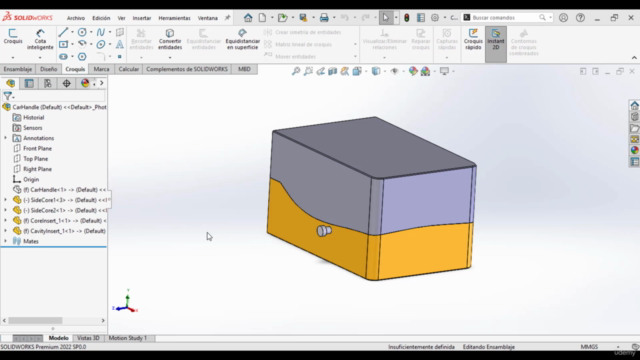Print the document with Print icon
The image size is (640, 360).
tap(324, 18)
